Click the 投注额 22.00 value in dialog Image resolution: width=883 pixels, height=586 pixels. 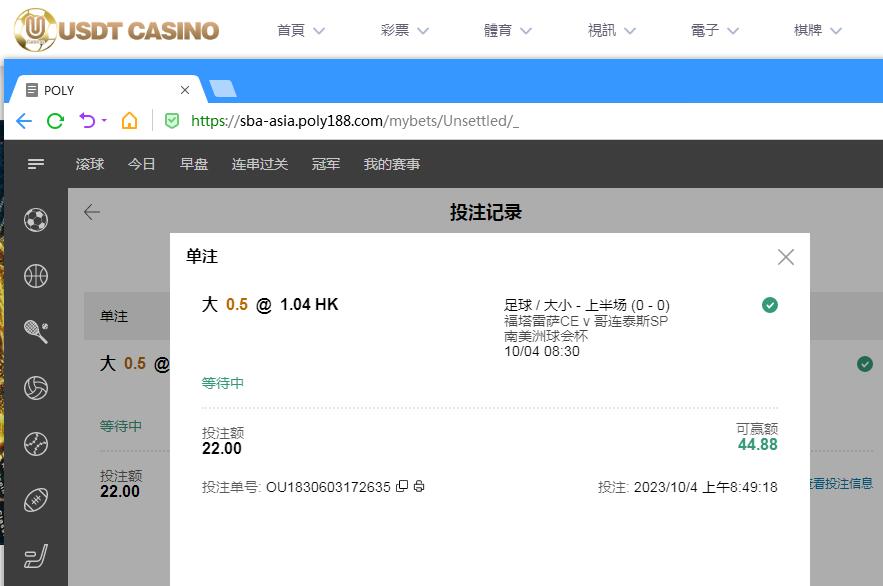coord(222,449)
